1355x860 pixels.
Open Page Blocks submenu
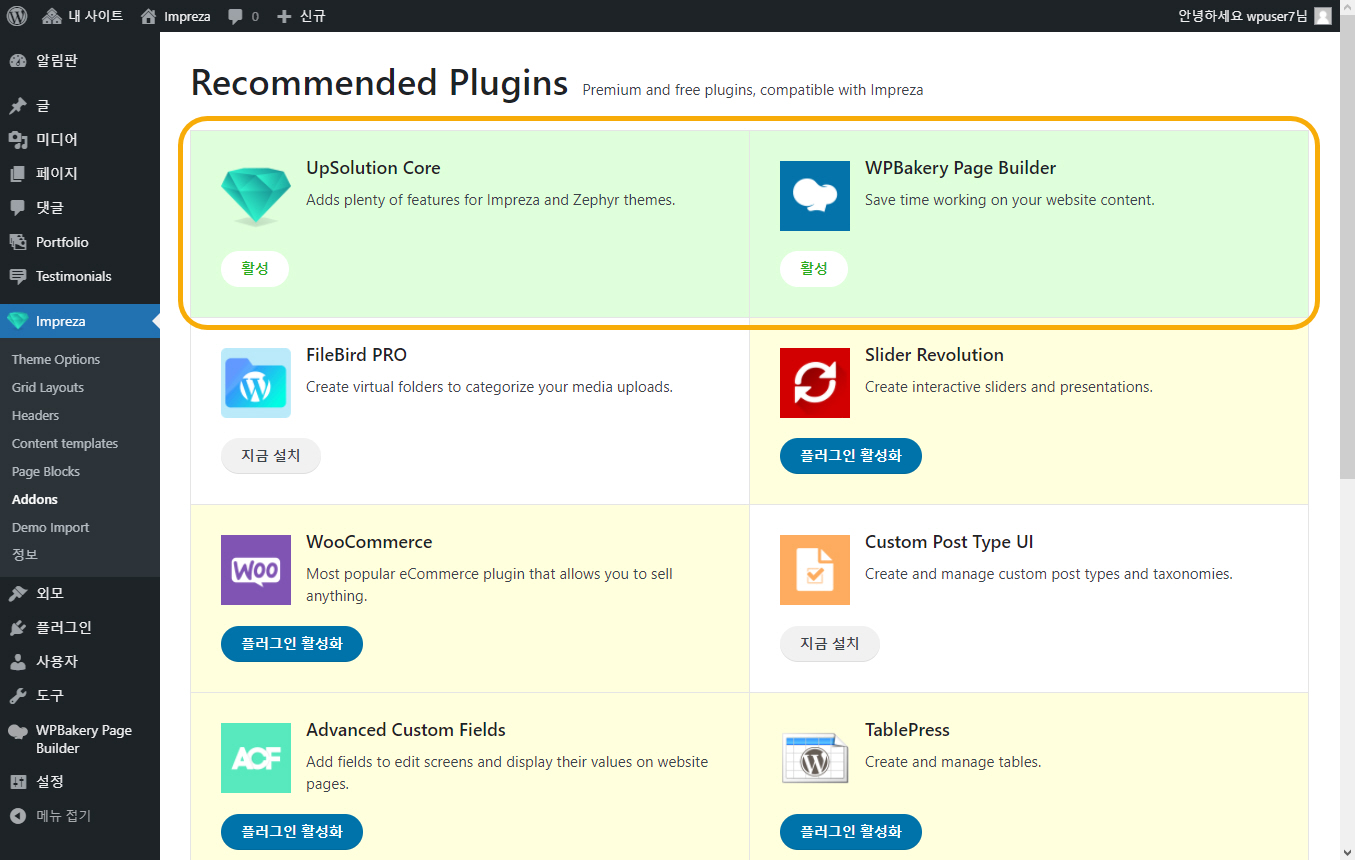(x=46, y=472)
